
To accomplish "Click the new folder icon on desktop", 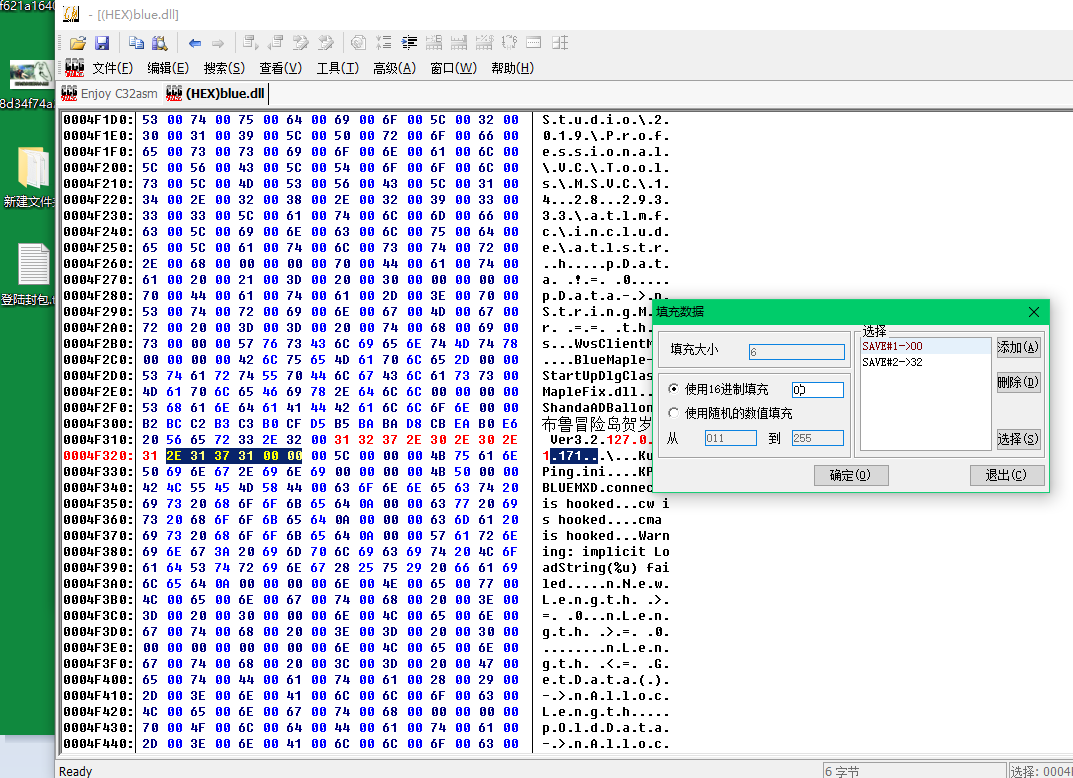I will 32,170.
